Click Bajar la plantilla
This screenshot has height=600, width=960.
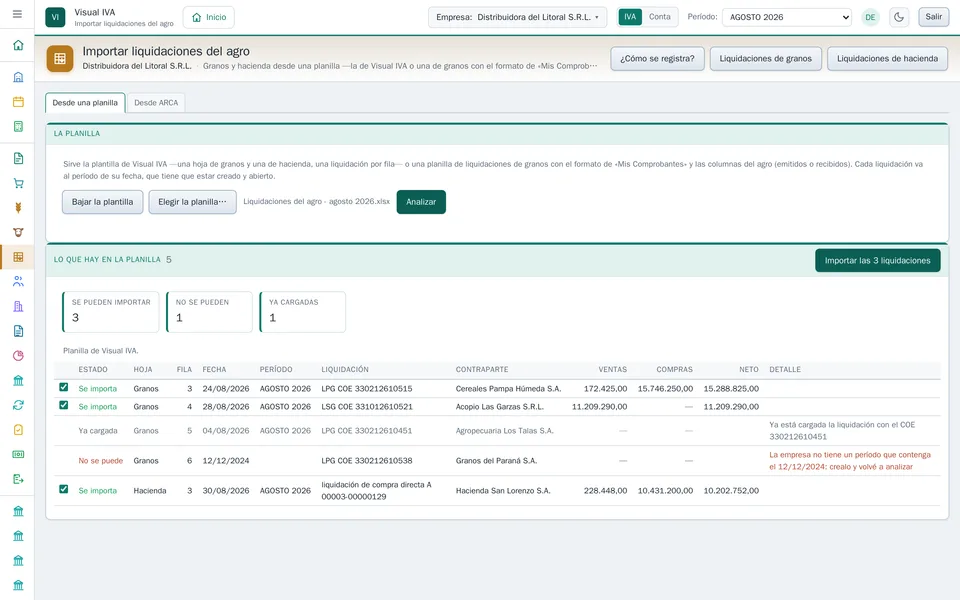102,202
